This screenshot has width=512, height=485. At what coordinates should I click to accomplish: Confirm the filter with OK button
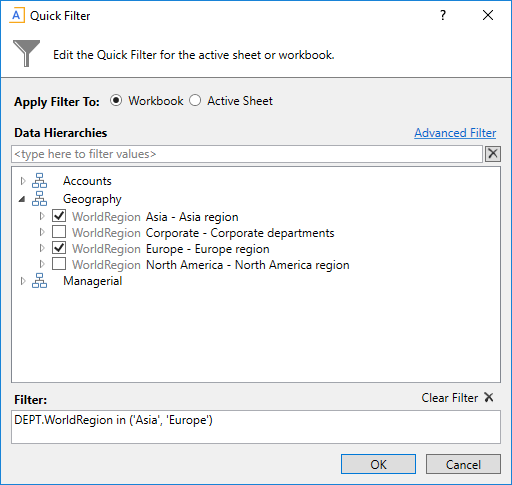378,464
